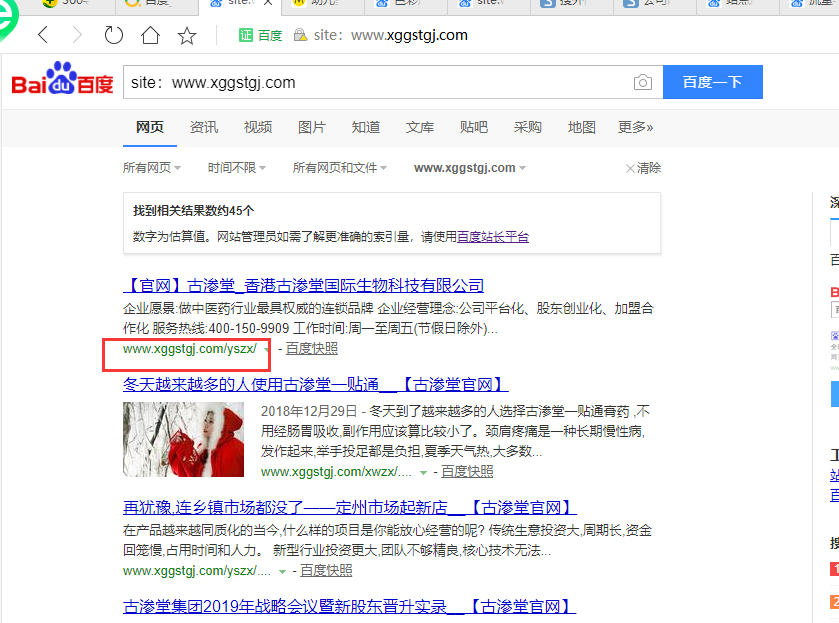
Task: Click the browser address bar URL text
Action: pos(391,35)
